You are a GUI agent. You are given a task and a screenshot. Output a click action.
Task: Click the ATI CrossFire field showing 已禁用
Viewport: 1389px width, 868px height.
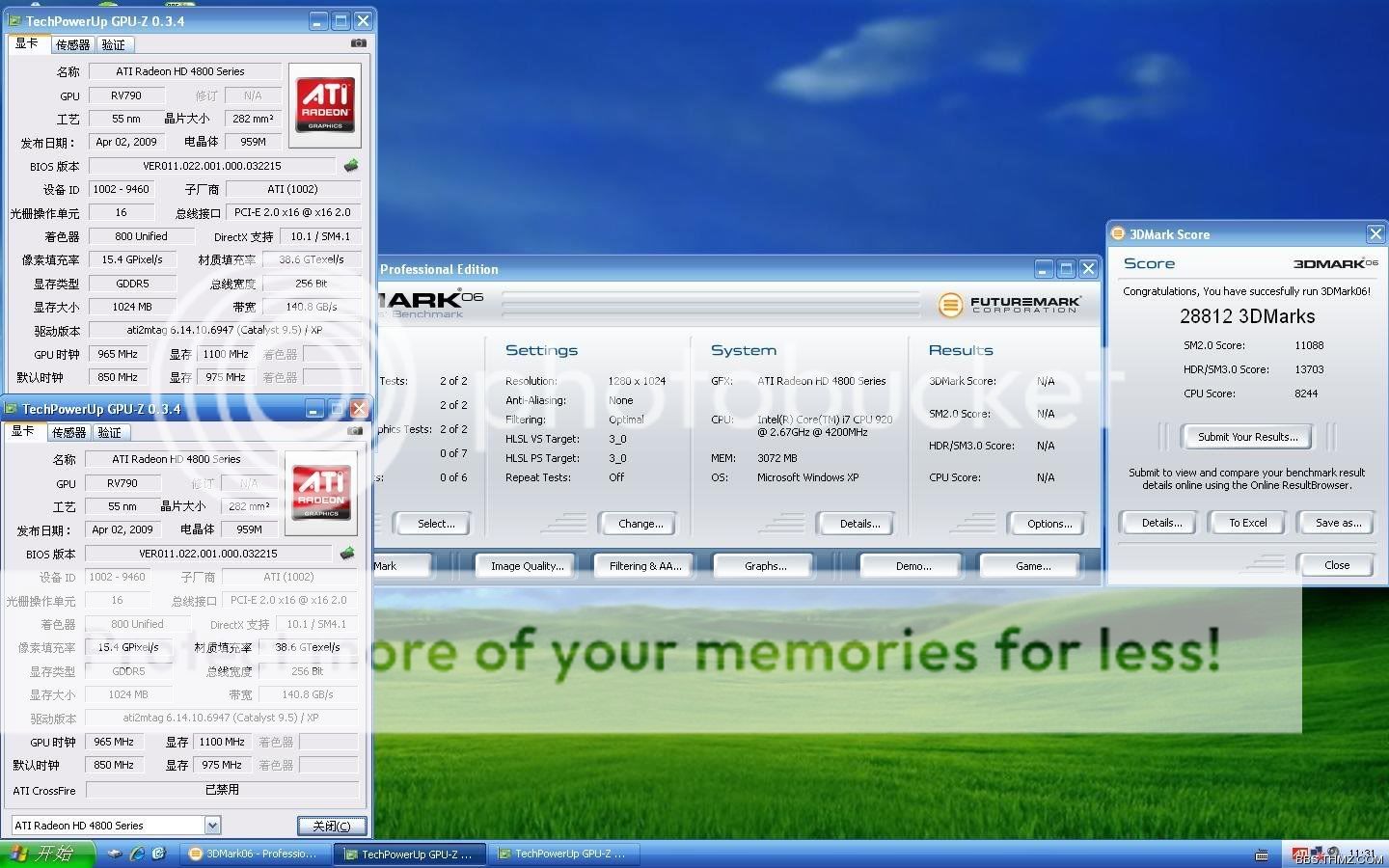[222, 789]
